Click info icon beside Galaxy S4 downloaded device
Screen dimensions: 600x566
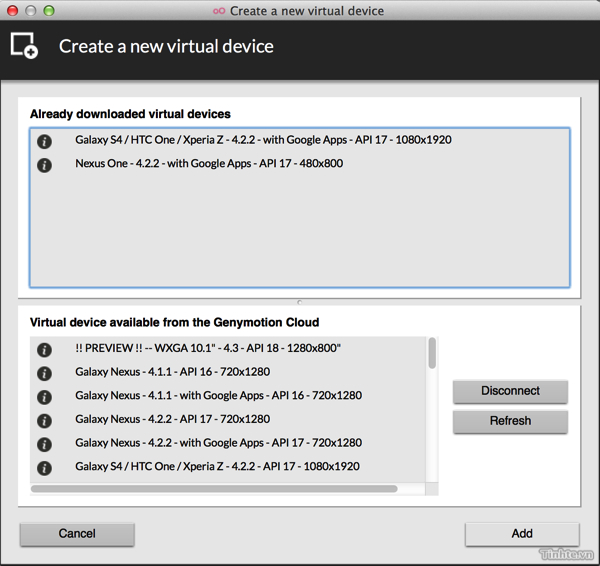click(44, 141)
